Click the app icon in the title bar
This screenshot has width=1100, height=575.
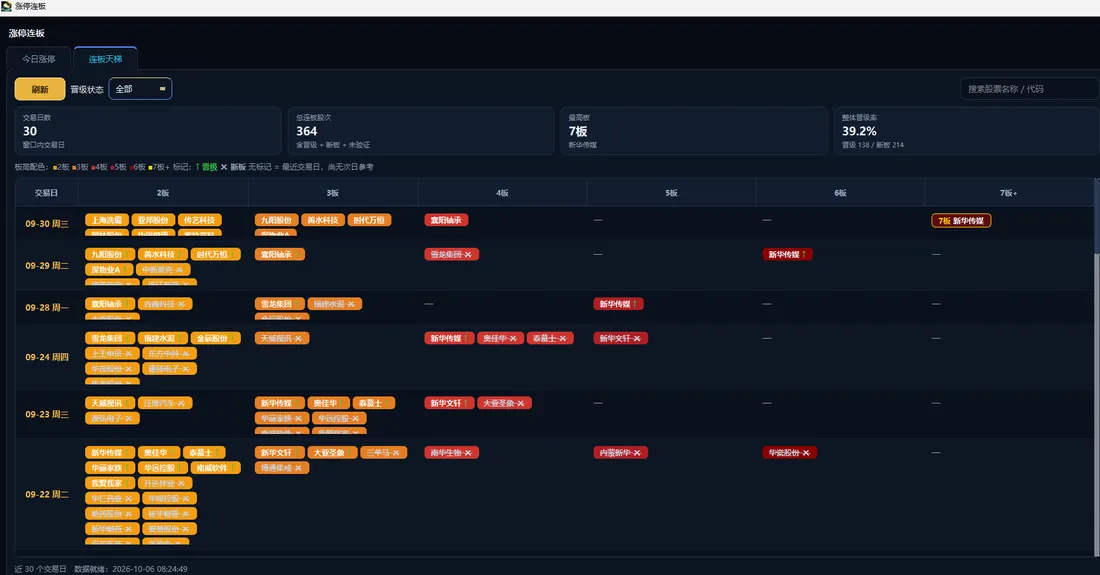click(6, 6)
